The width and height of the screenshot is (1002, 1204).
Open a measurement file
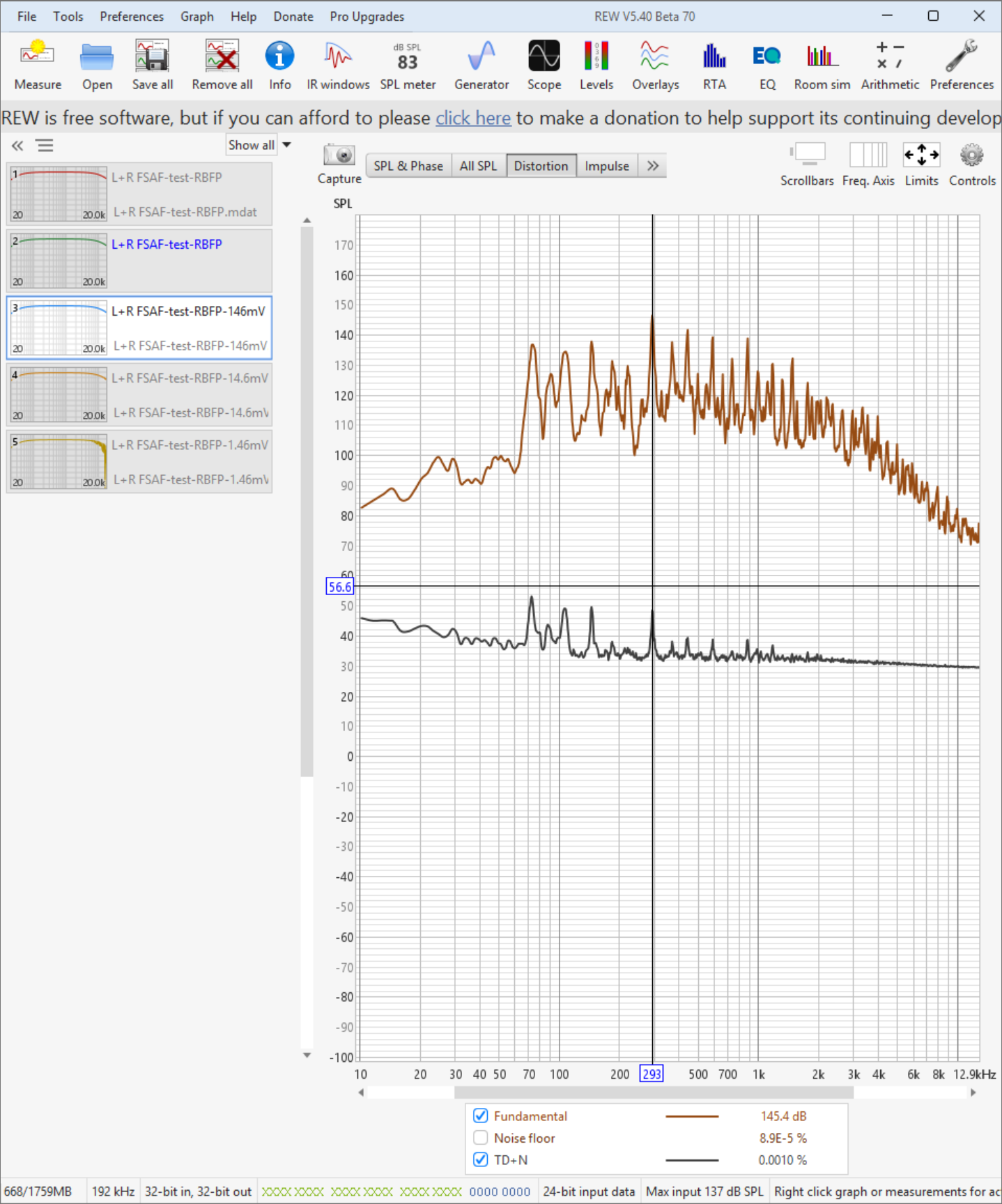point(97,65)
